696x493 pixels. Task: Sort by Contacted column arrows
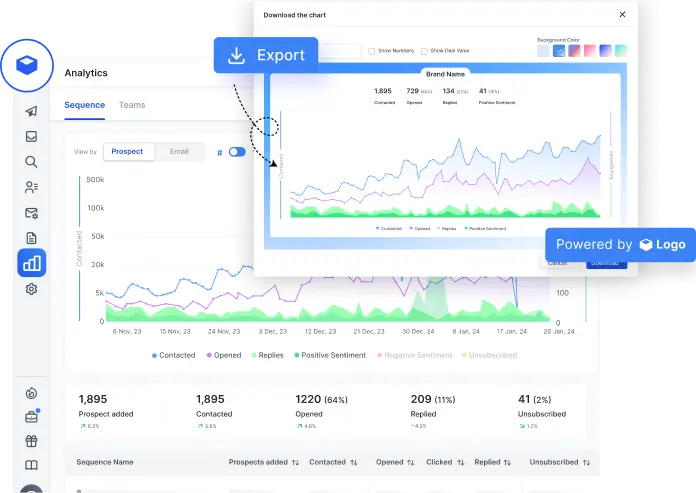pyautogui.click(x=354, y=462)
